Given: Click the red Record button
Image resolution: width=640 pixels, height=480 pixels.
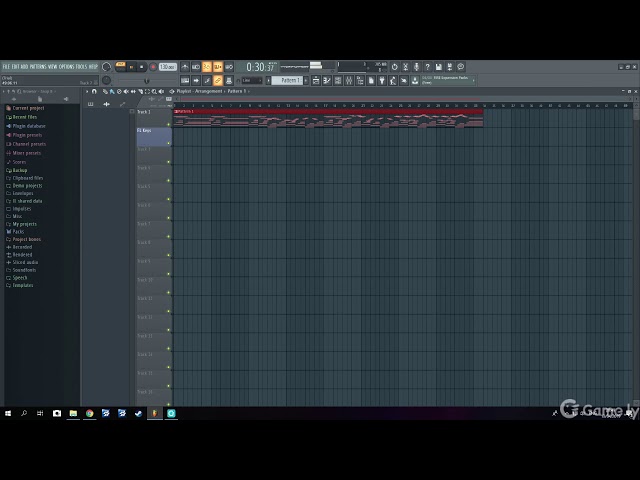Looking at the screenshot, I should point(153,67).
